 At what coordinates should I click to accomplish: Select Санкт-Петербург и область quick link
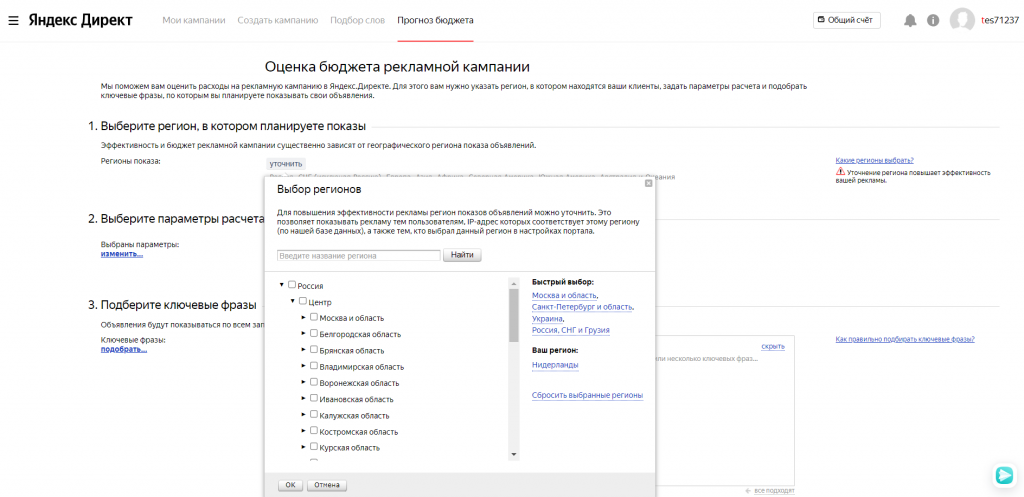(x=582, y=307)
